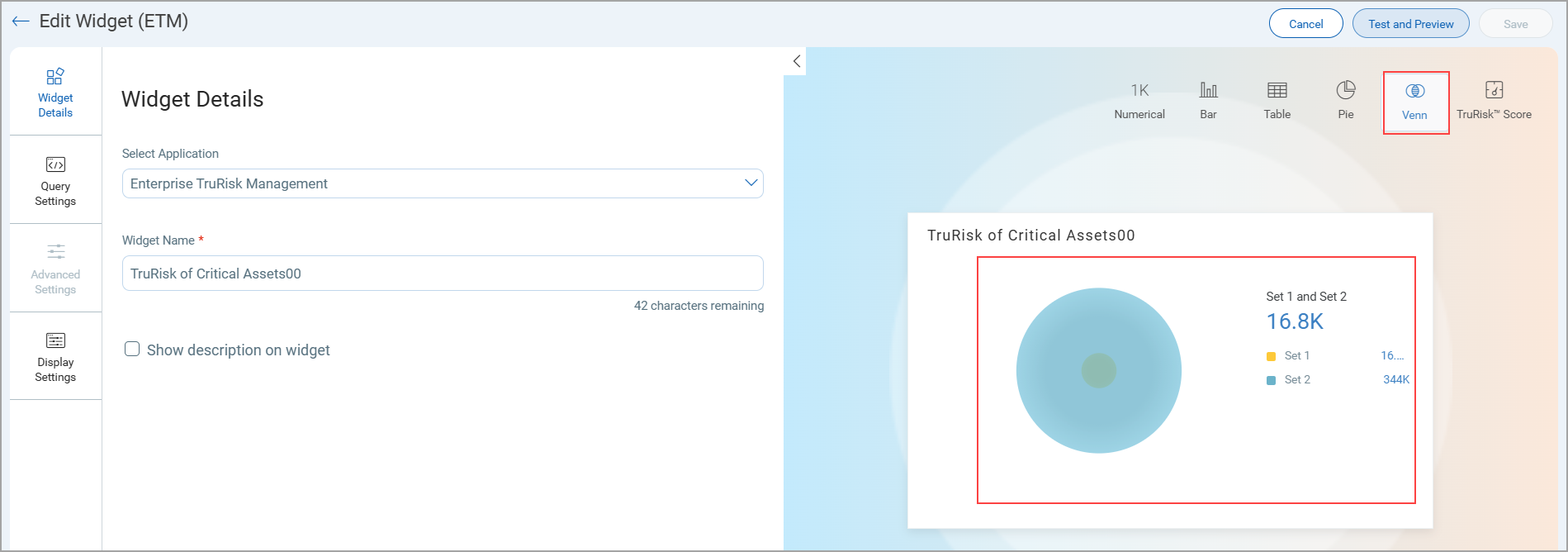Click the yellow Set 1 legend swatch
This screenshot has width=1568, height=552.
tap(1272, 356)
